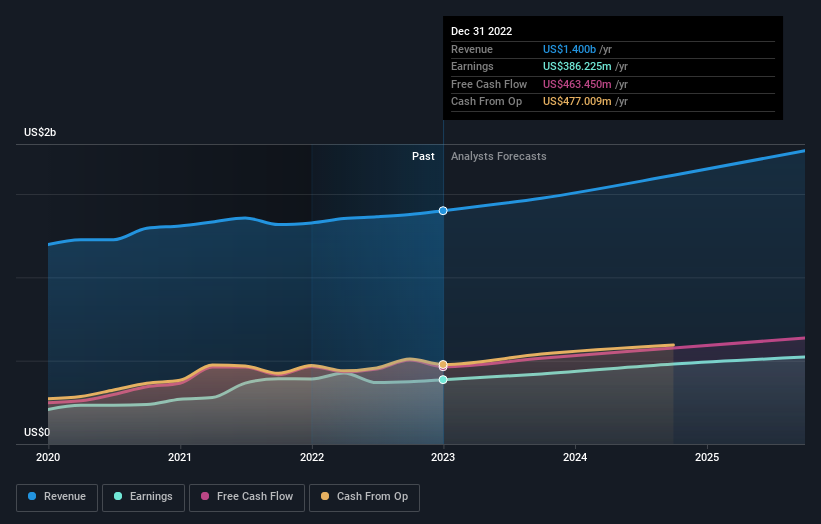Screen dimensions: 821x524
Task: Click the 2023 x-axis label
Action: 443,457
